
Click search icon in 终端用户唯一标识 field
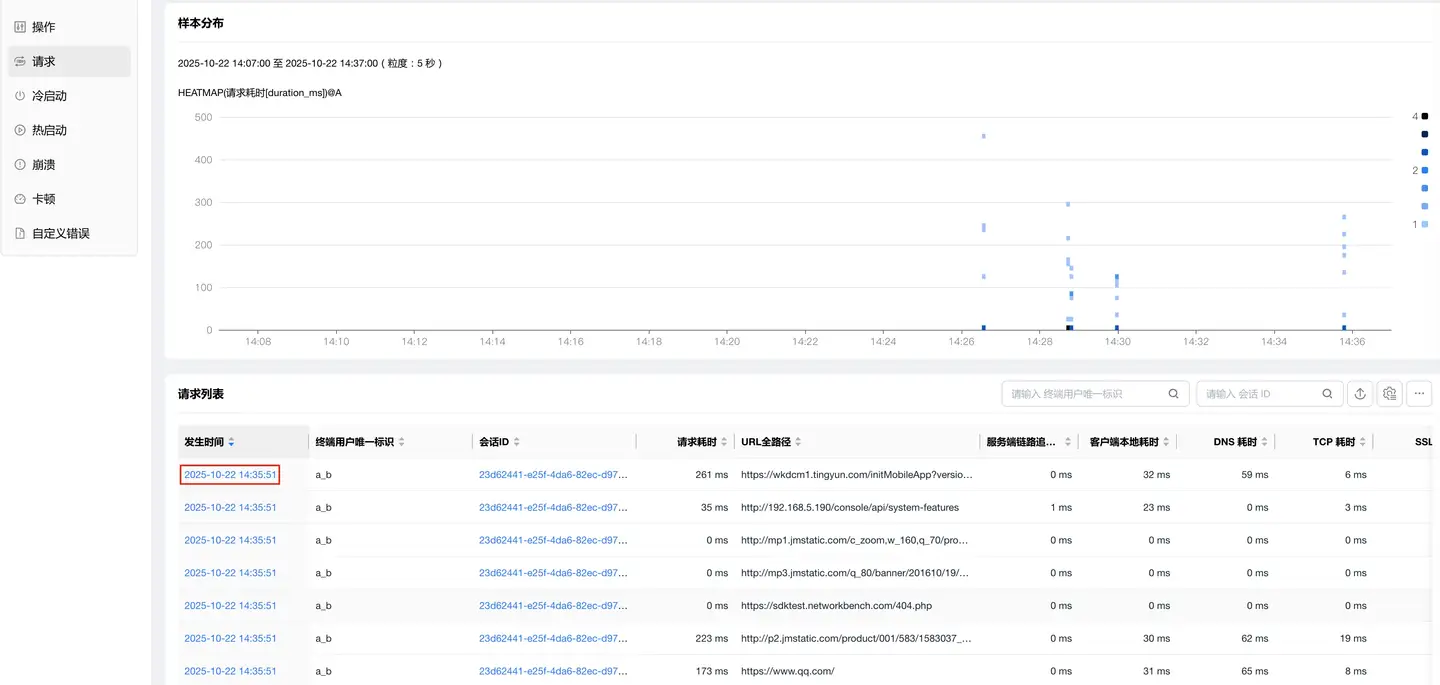(x=1174, y=394)
